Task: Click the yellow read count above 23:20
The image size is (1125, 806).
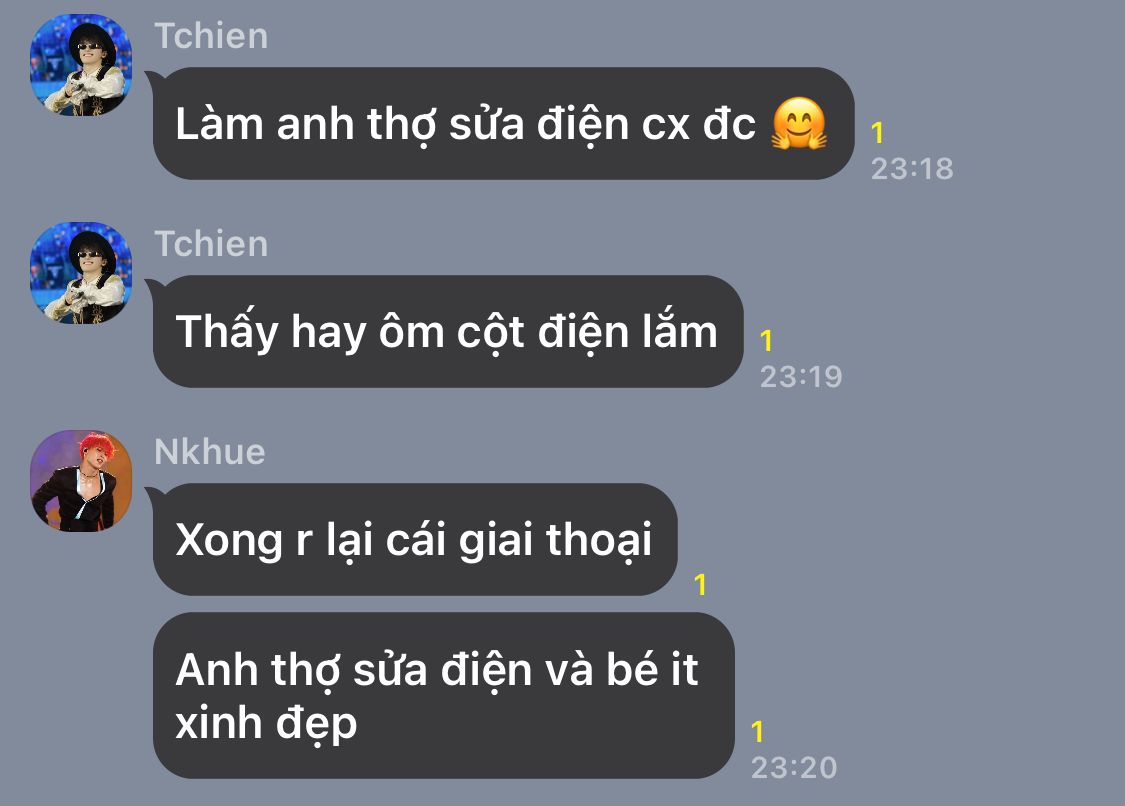Action: pos(757,732)
